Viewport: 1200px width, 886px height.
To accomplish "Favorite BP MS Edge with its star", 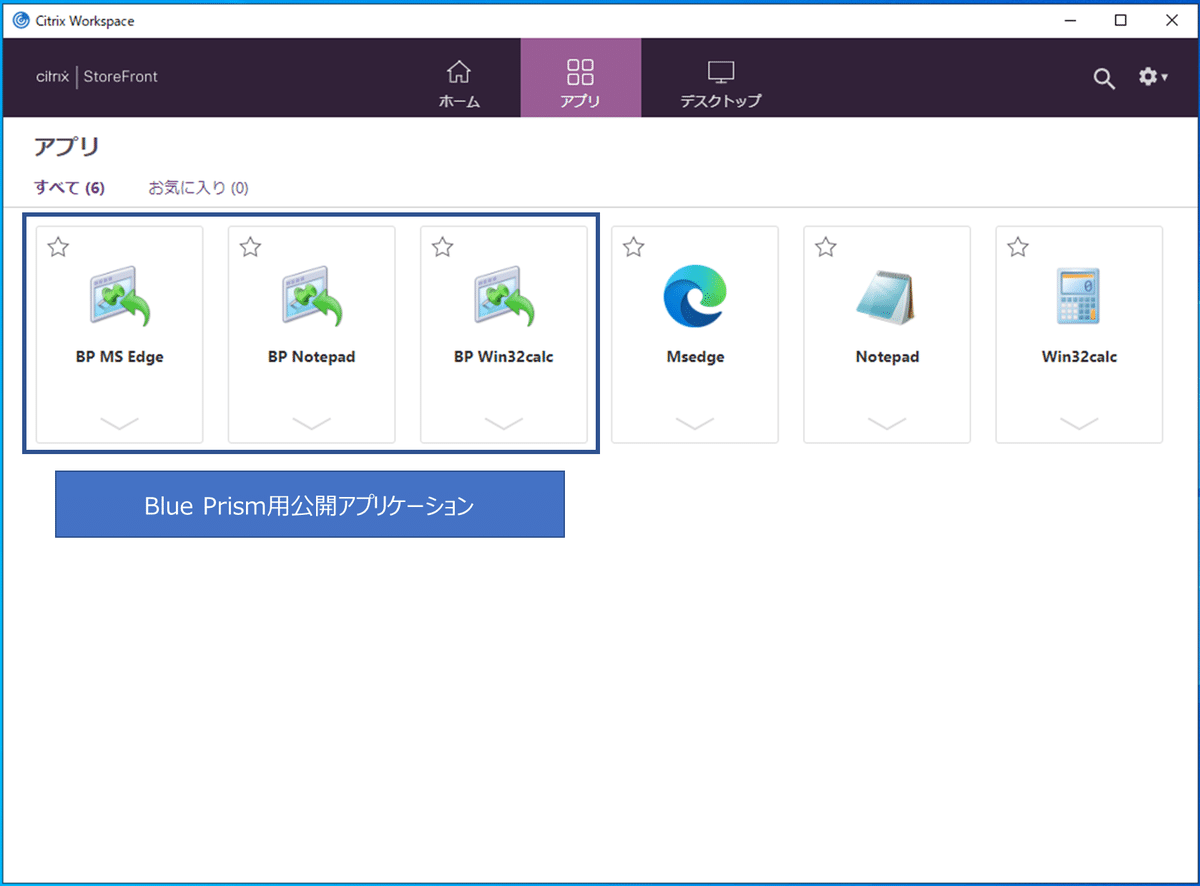I will pyautogui.click(x=58, y=247).
